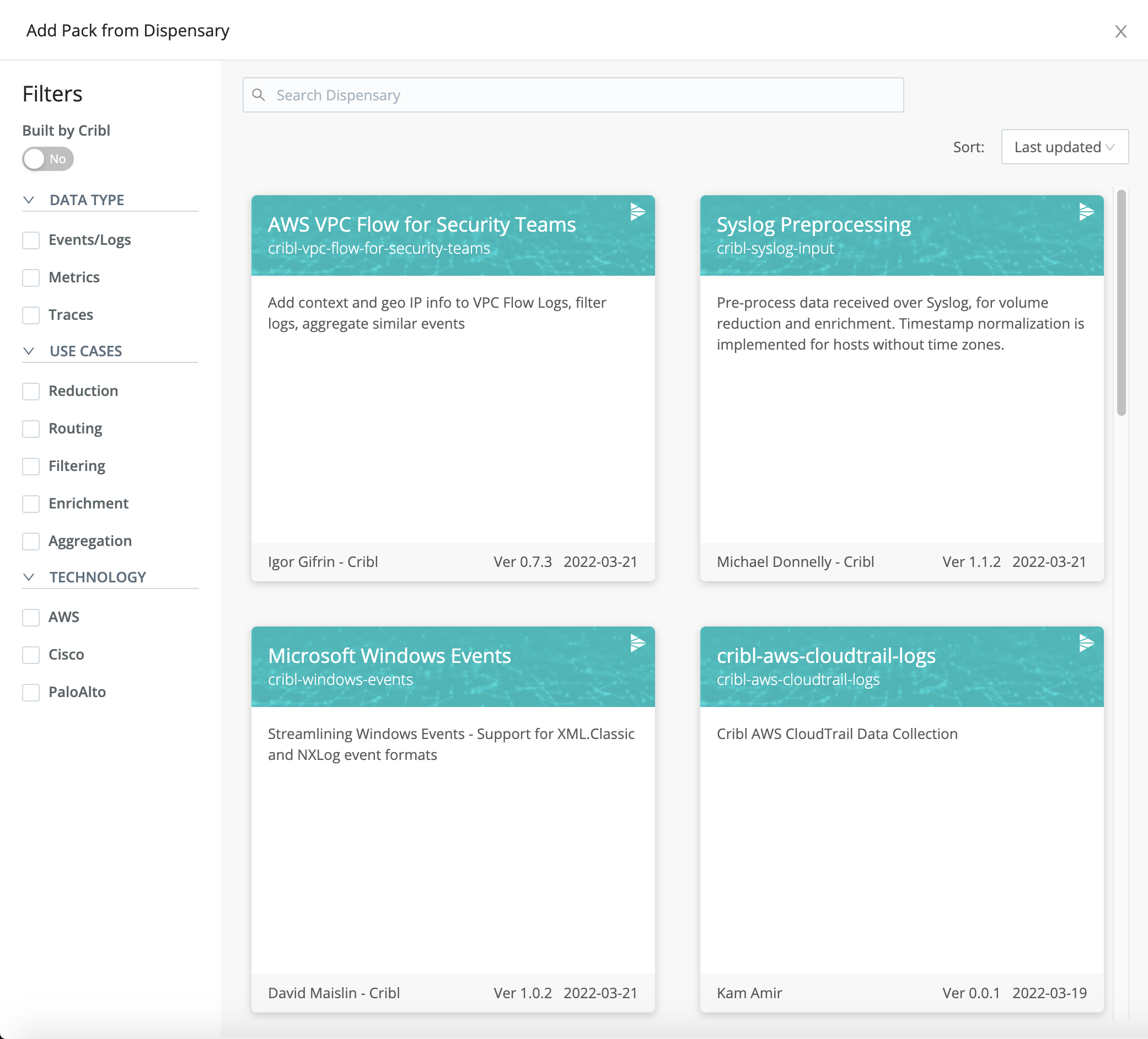Close the Add Pack dialog

[1120, 31]
